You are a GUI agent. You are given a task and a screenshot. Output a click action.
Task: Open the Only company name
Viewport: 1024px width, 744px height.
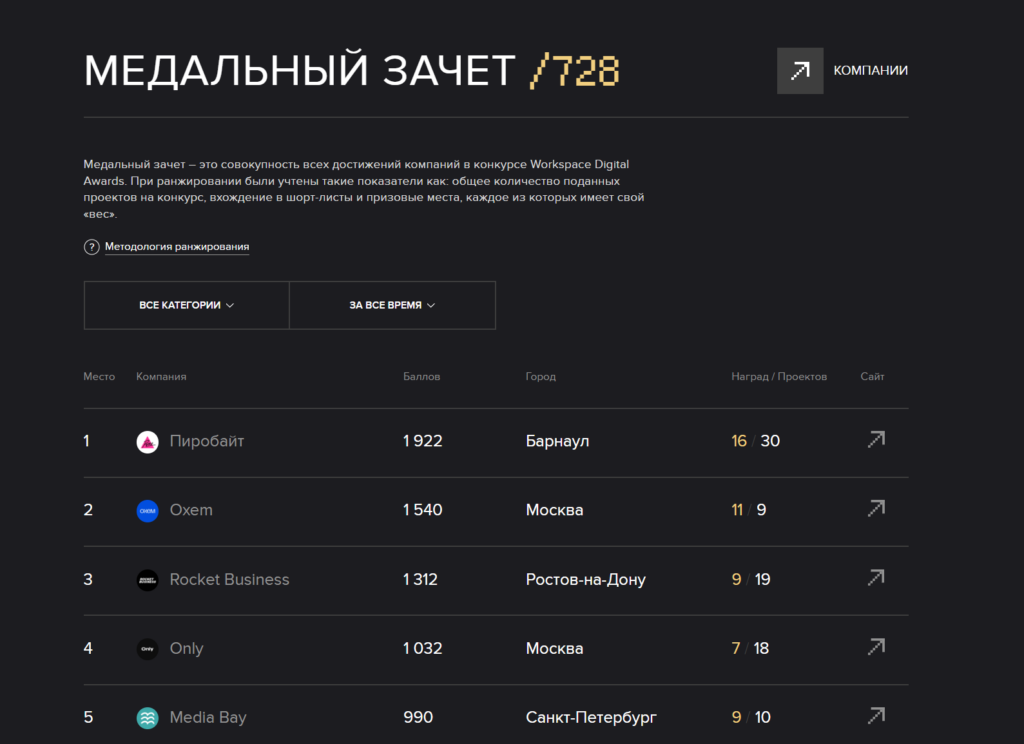187,649
